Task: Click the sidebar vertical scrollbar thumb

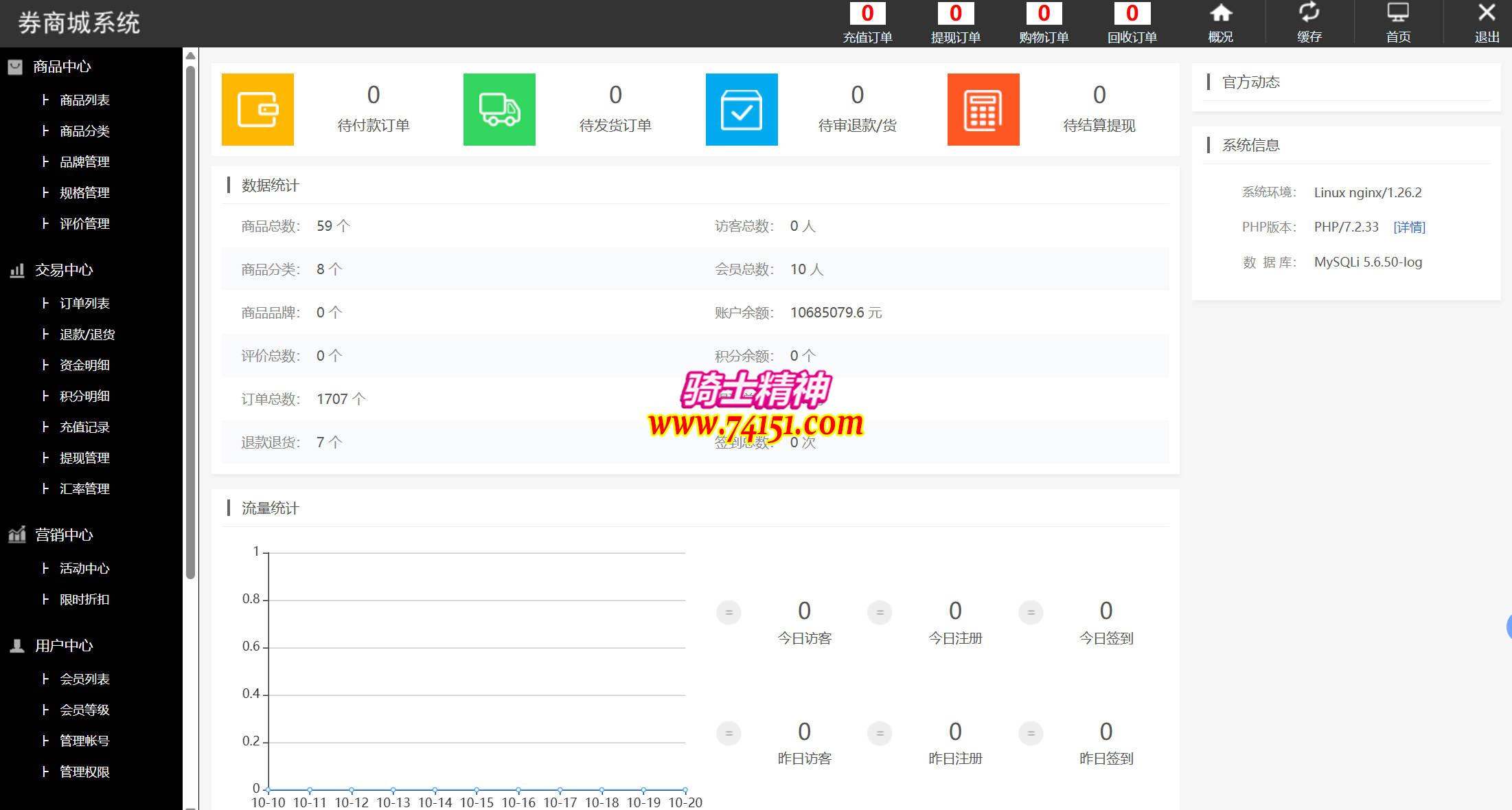Action: point(190,323)
